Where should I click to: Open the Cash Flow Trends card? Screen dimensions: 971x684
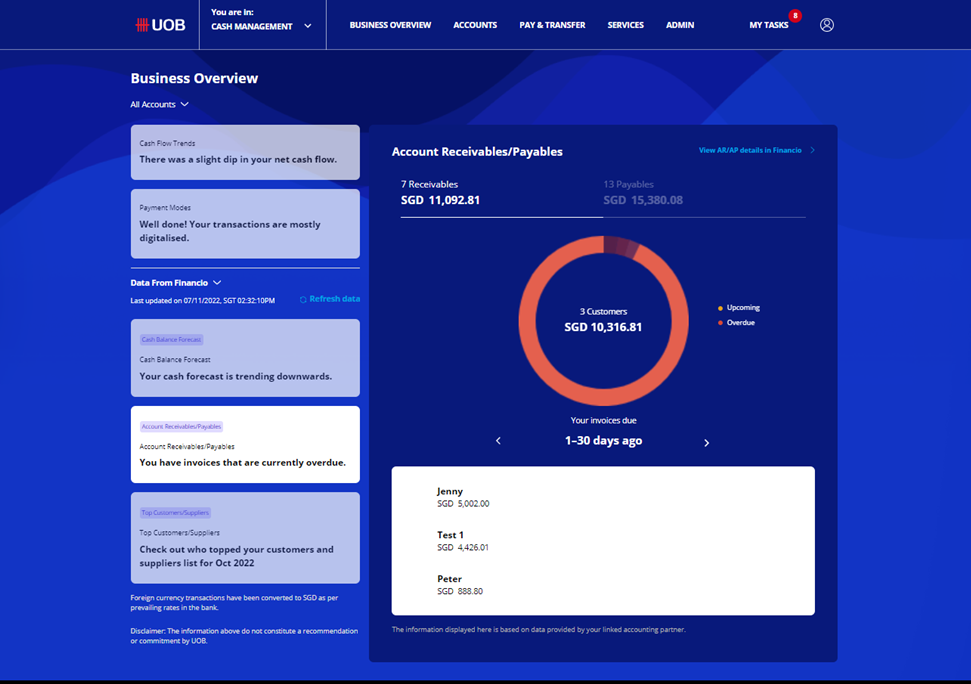[x=245, y=152]
